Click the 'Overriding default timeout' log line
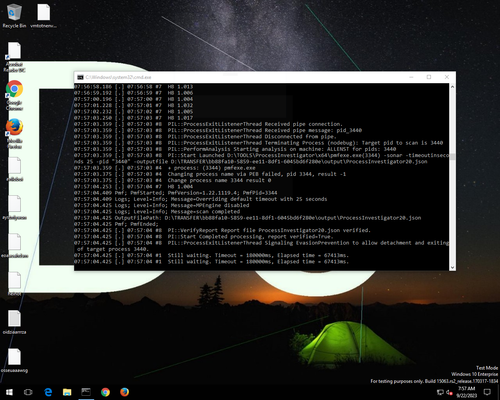This screenshot has width=500, height=400. pos(201,199)
